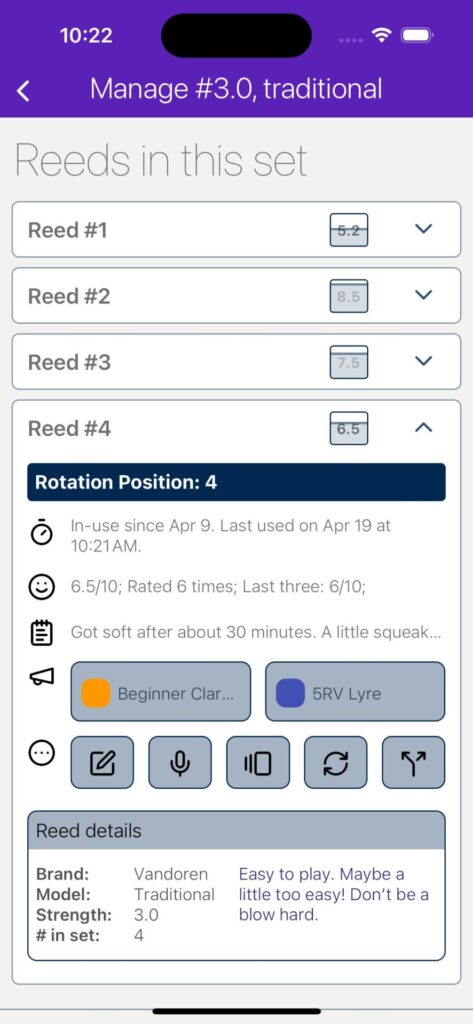
Task: Tap the smiley face rating icon
Action: pyautogui.click(x=41, y=586)
